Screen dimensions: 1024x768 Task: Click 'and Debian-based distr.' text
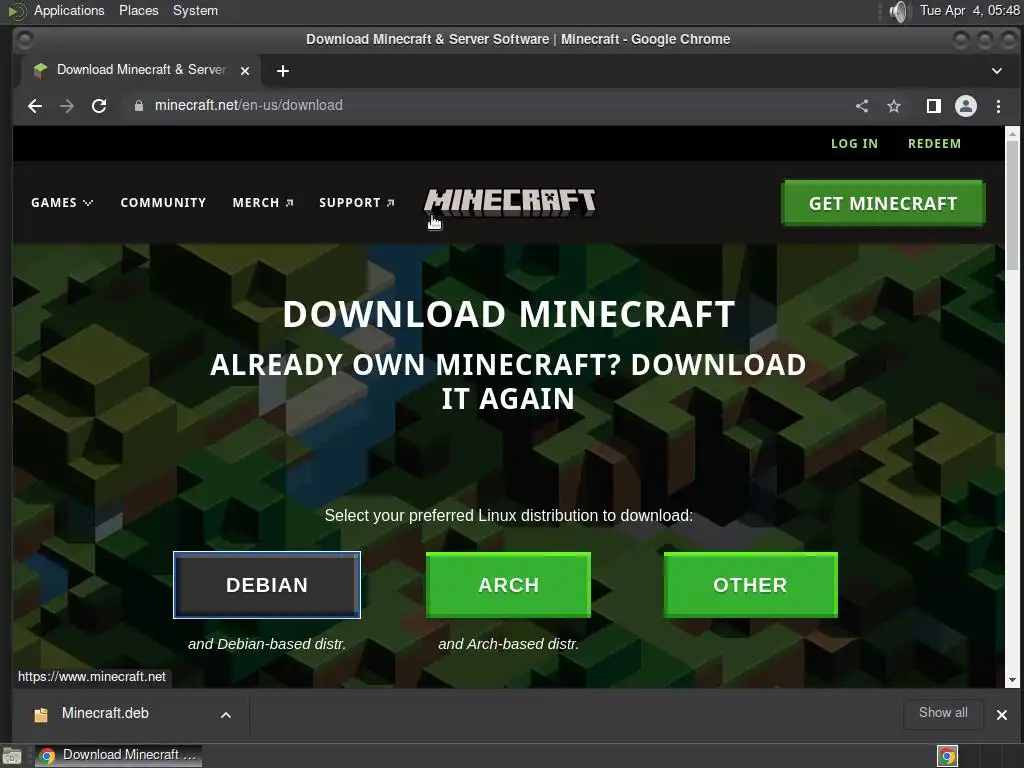[266, 644]
